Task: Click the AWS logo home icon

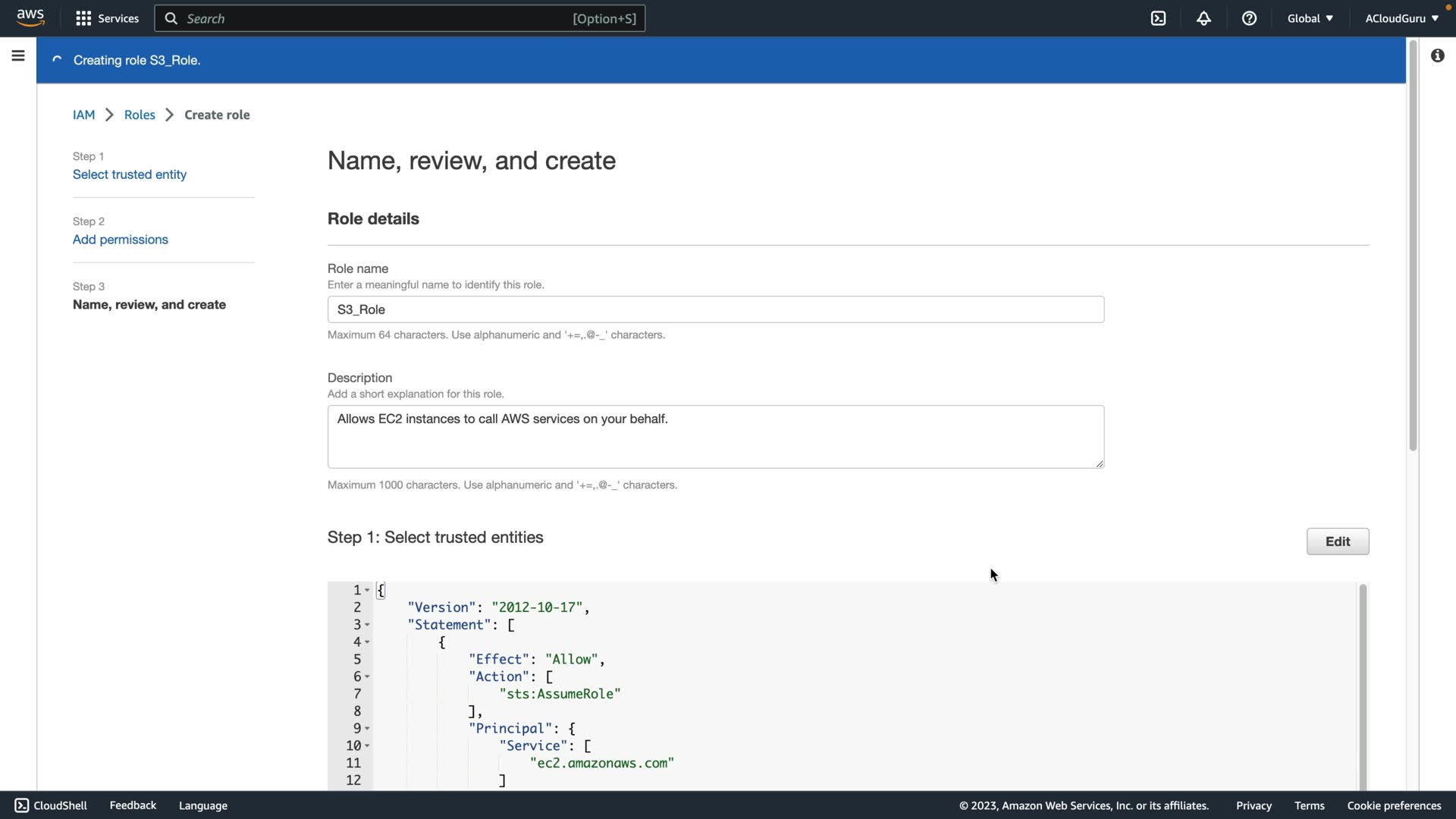Action: (x=30, y=17)
